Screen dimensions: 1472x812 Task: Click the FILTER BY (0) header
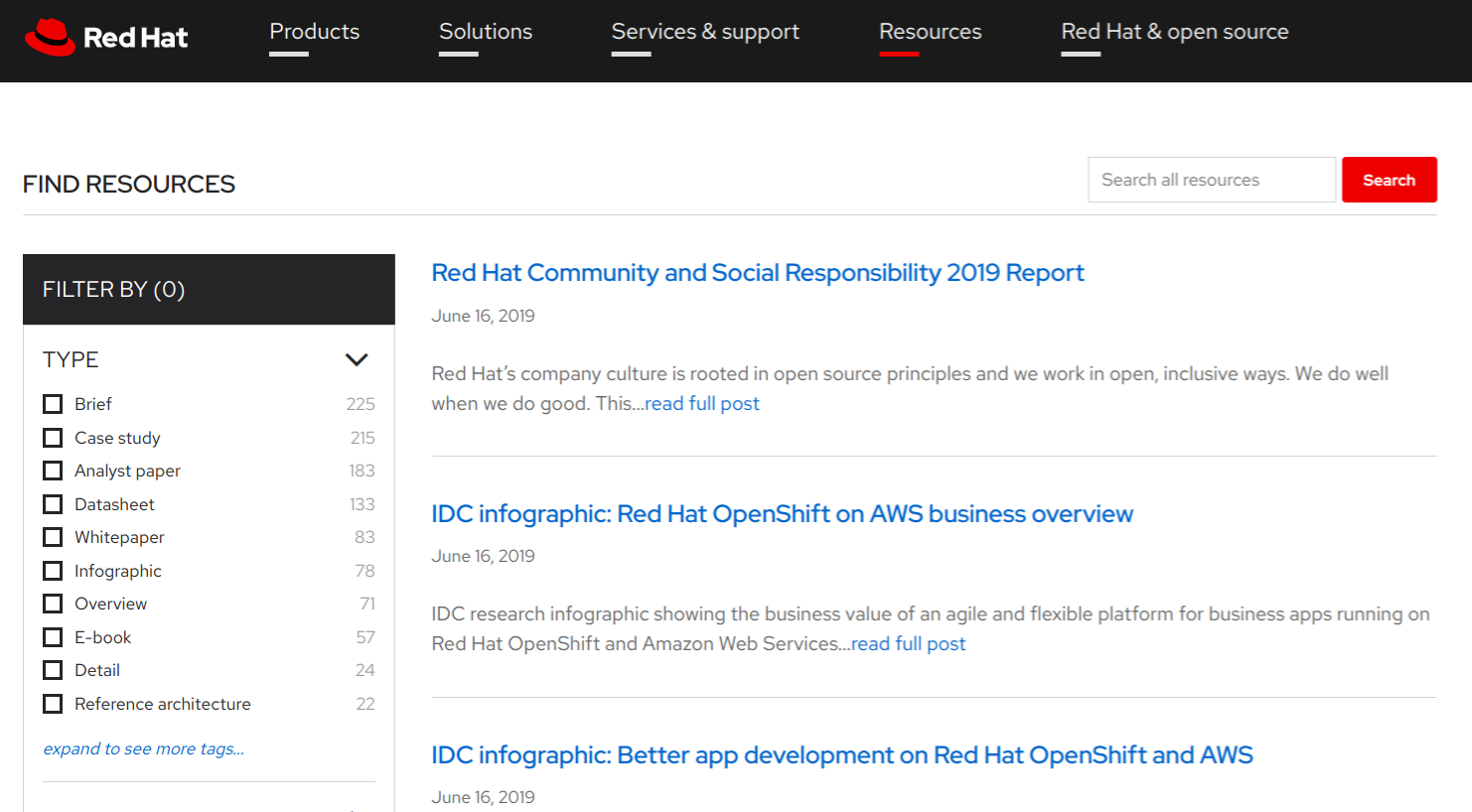[x=209, y=289]
